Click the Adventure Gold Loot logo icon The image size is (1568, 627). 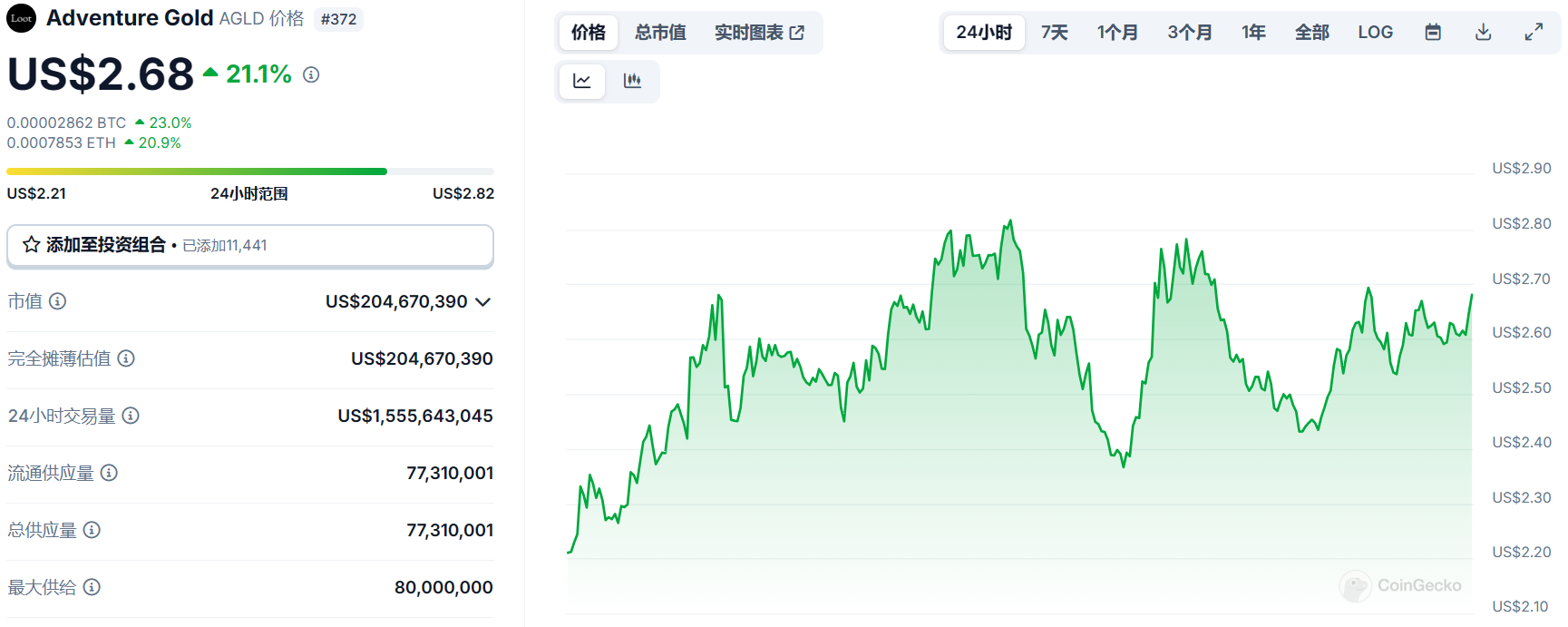point(21,18)
